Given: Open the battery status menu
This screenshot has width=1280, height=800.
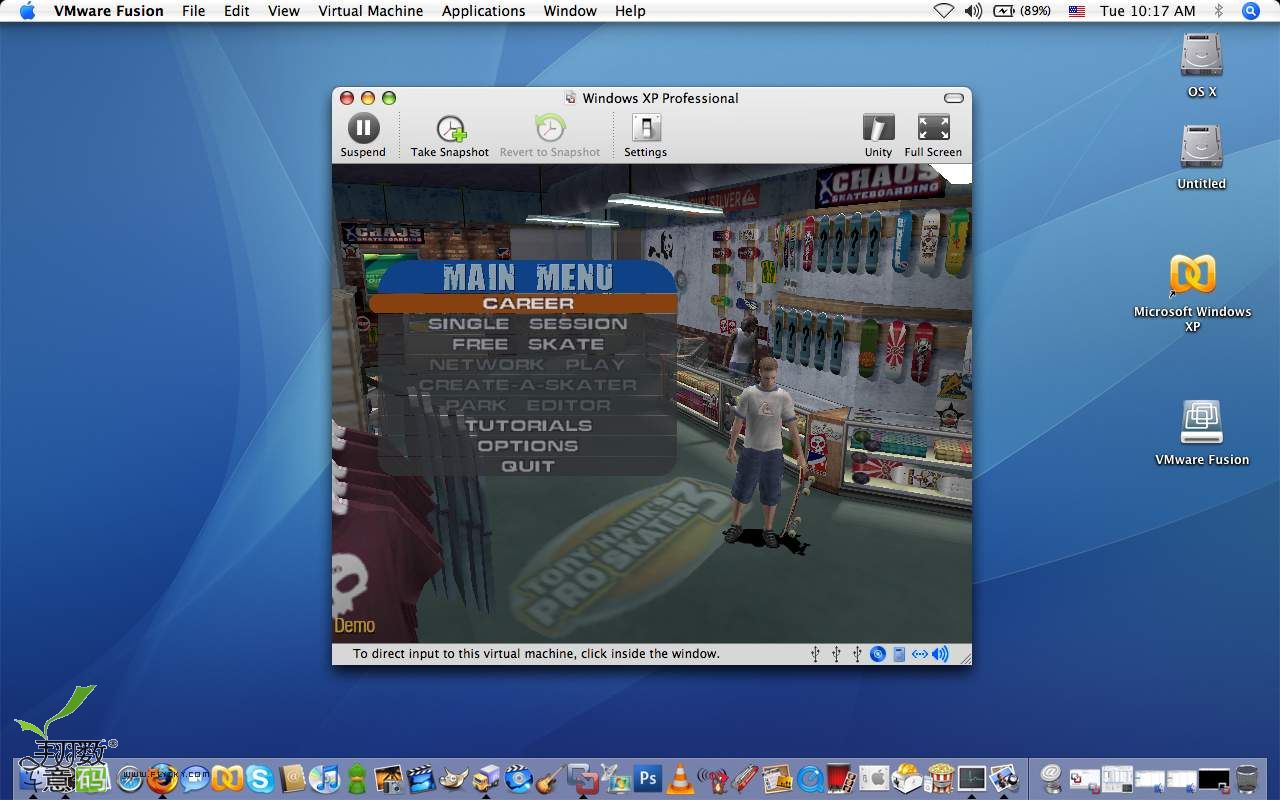Looking at the screenshot, I should (x=1022, y=11).
